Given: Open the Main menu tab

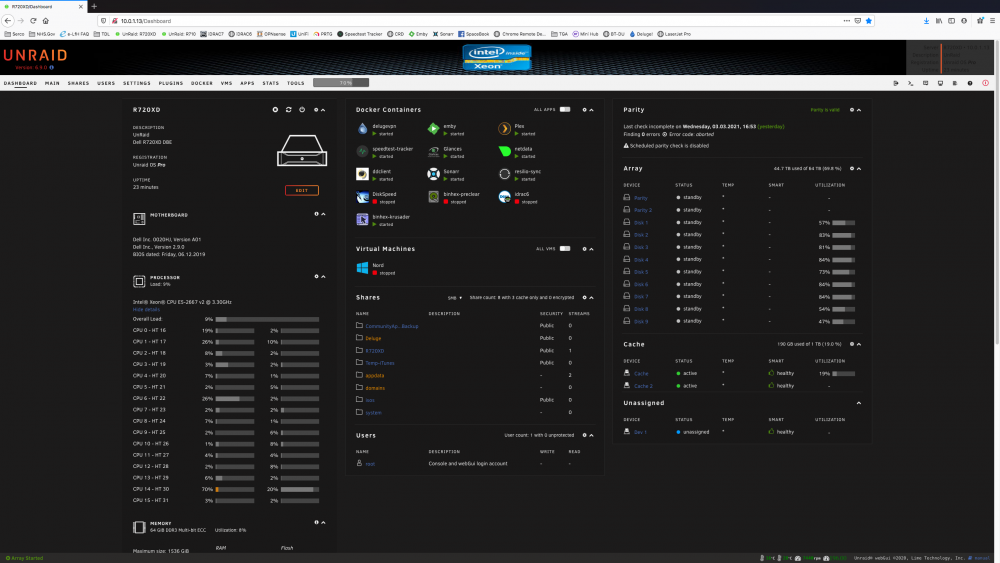Looking at the screenshot, I should click(52, 83).
